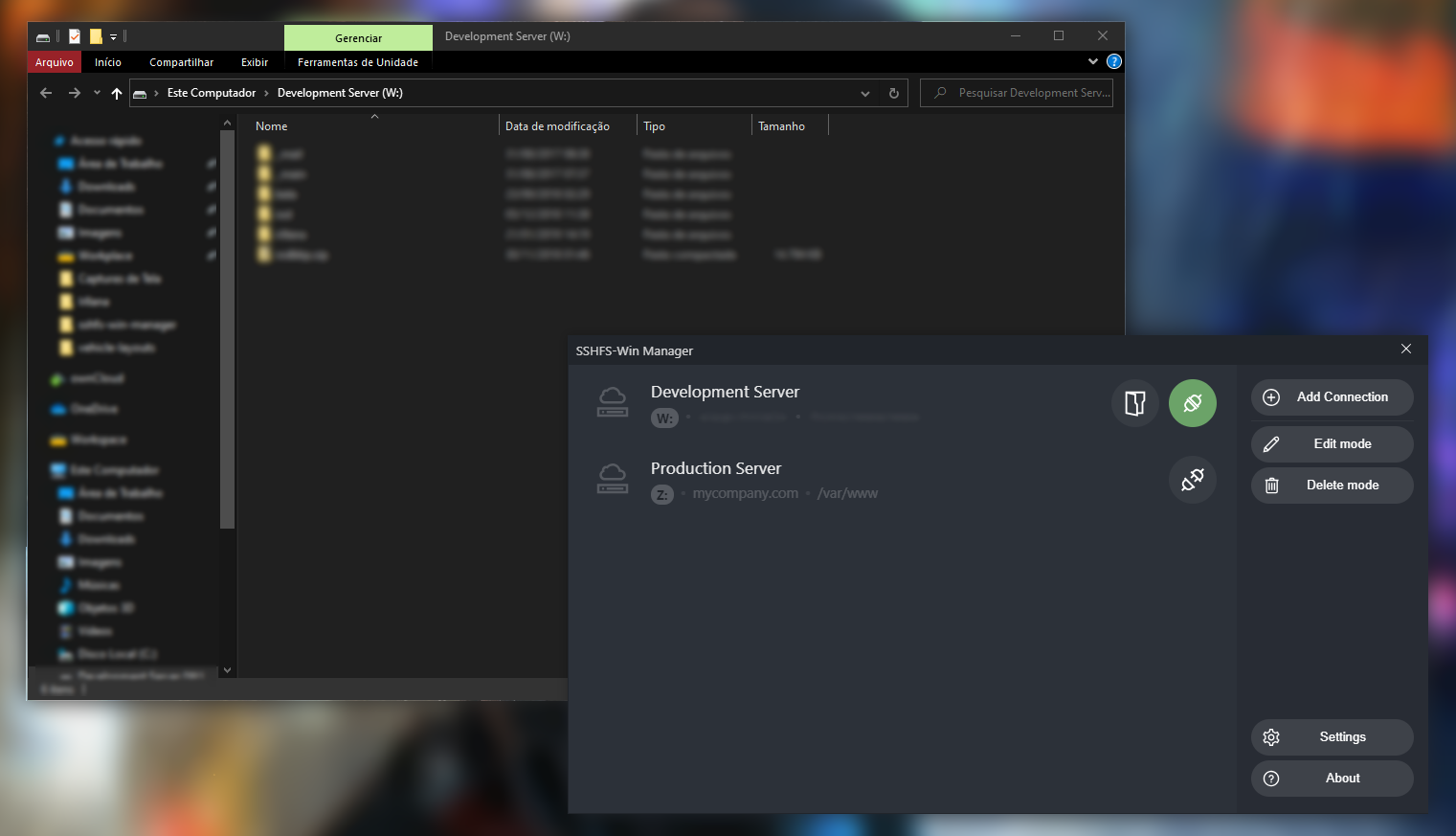Image resolution: width=1456 pixels, height=836 pixels.
Task: Toggle Production Server connection state
Action: click(x=1192, y=480)
